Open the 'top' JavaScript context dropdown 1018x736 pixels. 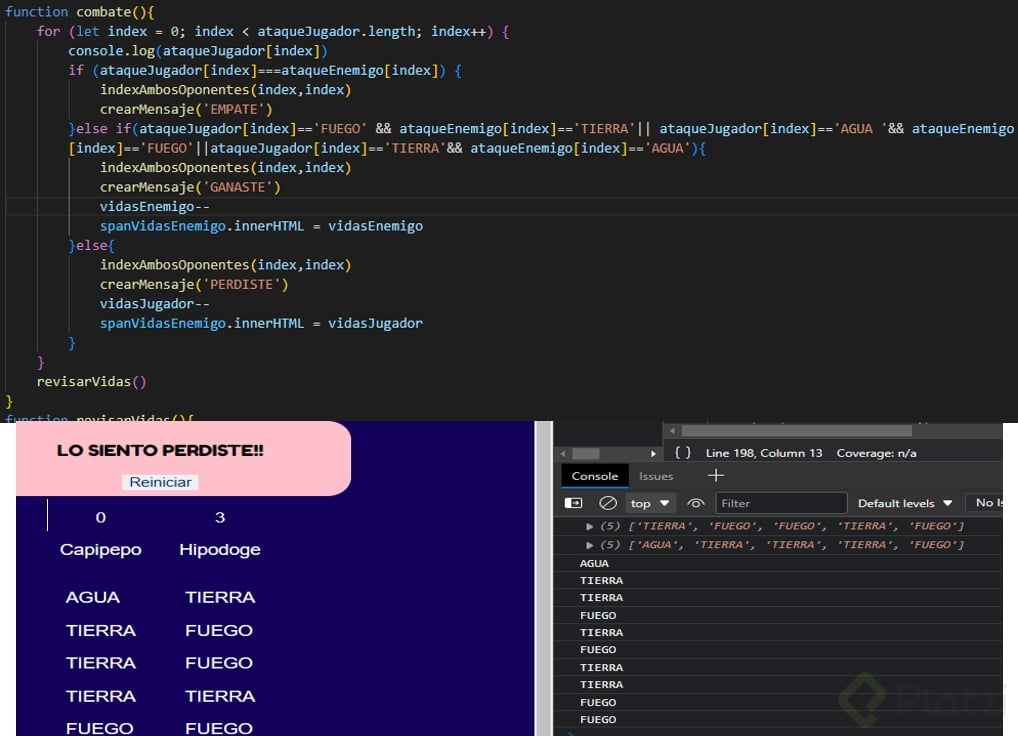[650, 503]
